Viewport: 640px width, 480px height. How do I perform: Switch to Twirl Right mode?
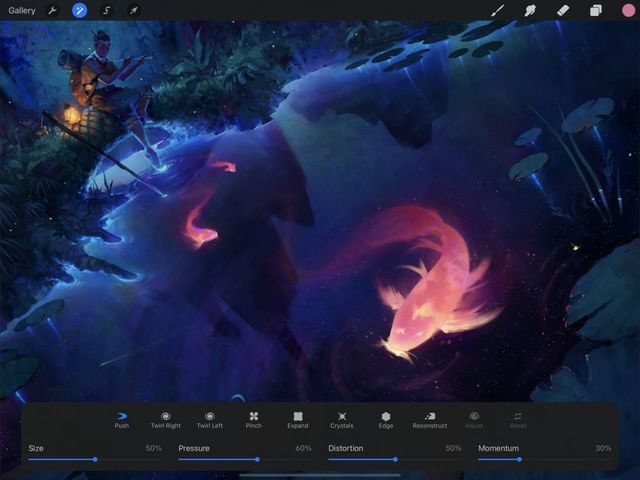(x=166, y=419)
